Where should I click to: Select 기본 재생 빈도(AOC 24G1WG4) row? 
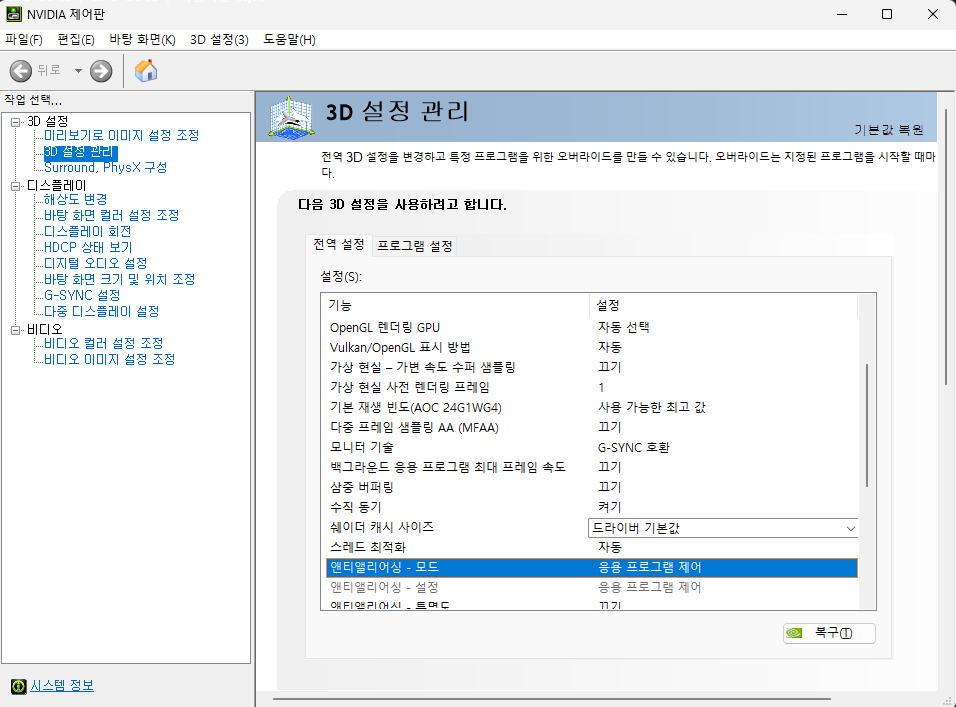(x=591, y=407)
